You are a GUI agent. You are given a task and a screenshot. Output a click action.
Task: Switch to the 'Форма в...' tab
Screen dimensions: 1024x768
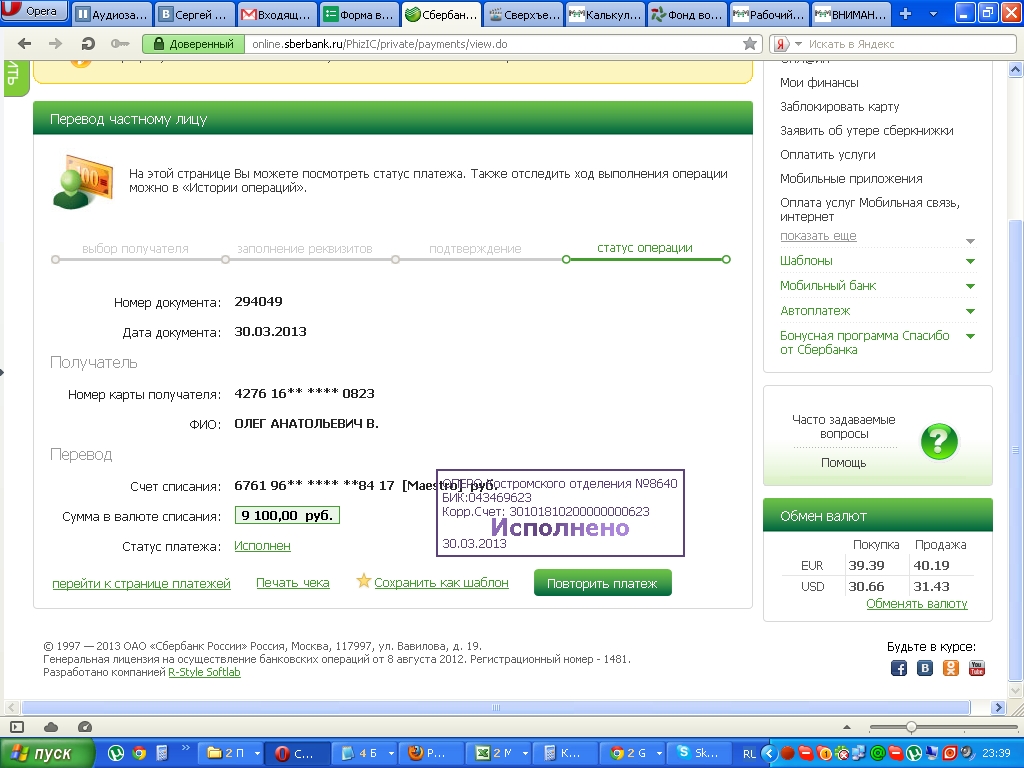click(x=359, y=14)
